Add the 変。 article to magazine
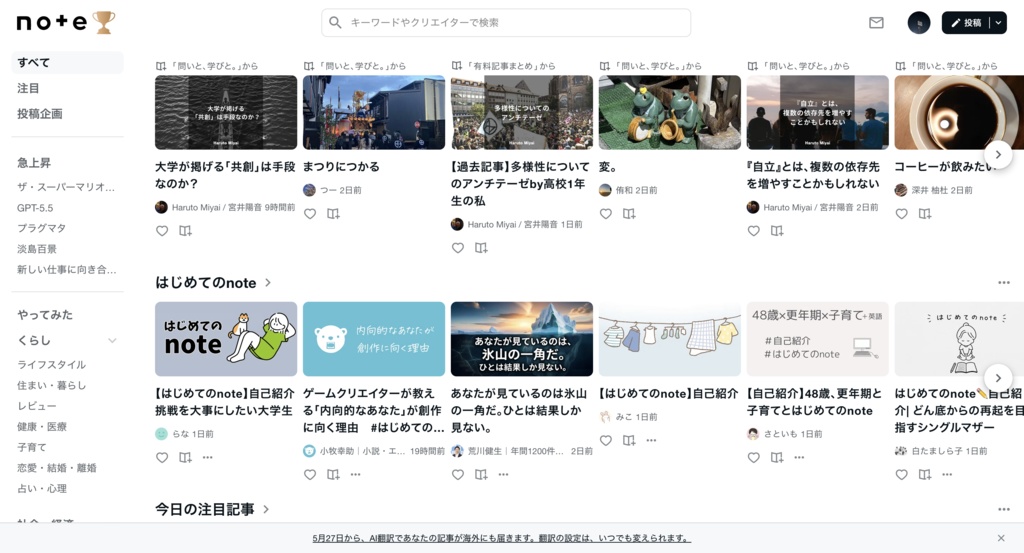 click(x=629, y=213)
